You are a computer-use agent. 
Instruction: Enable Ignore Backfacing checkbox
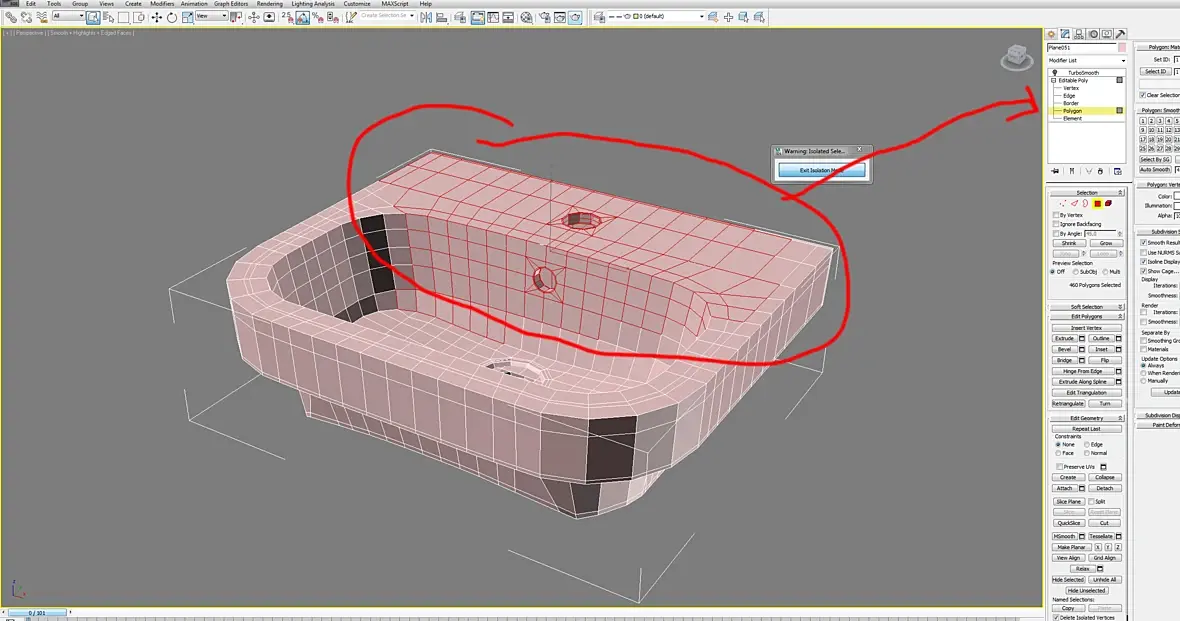point(1055,224)
